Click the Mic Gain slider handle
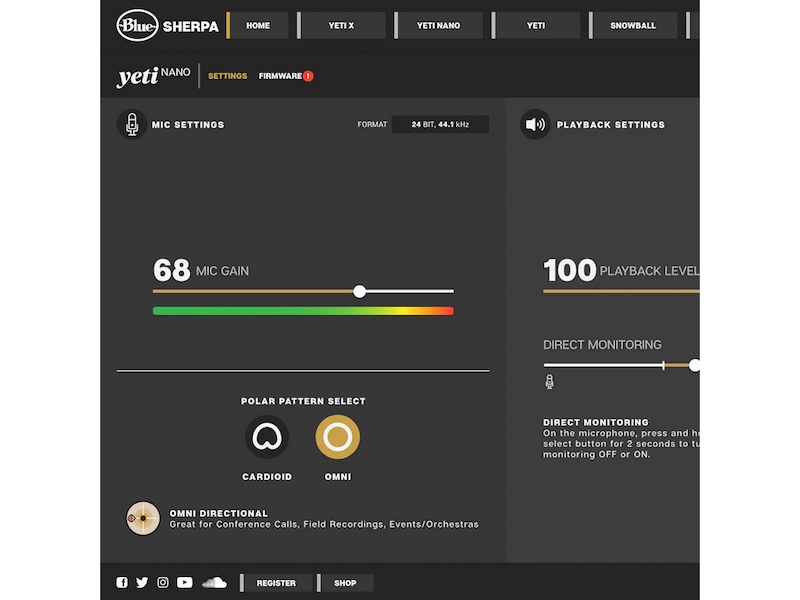 coord(360,292)
